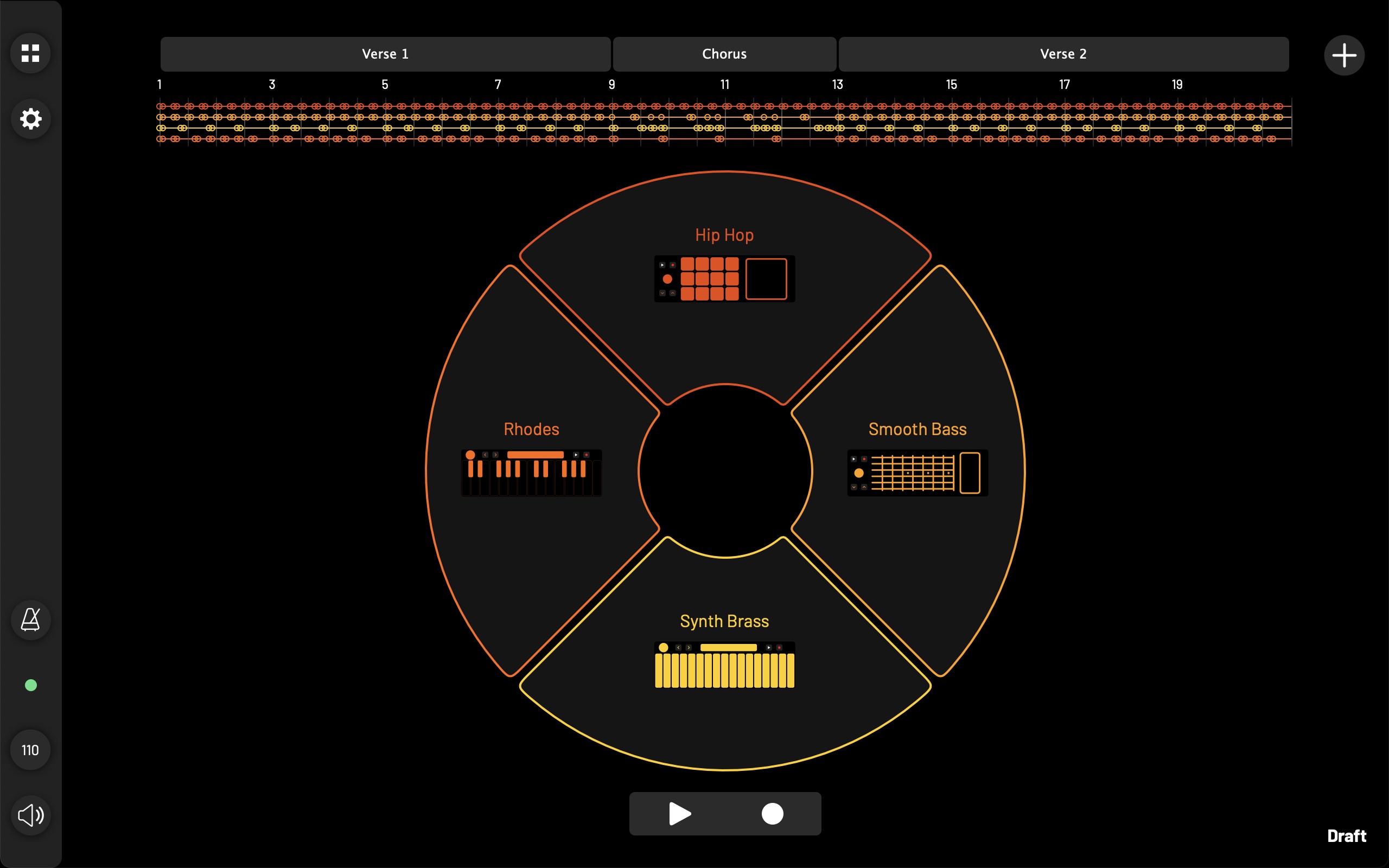Select the Chorus section
Image resolution: width=1389 pixels, height=868 pixels.
[x=724, y=54]
